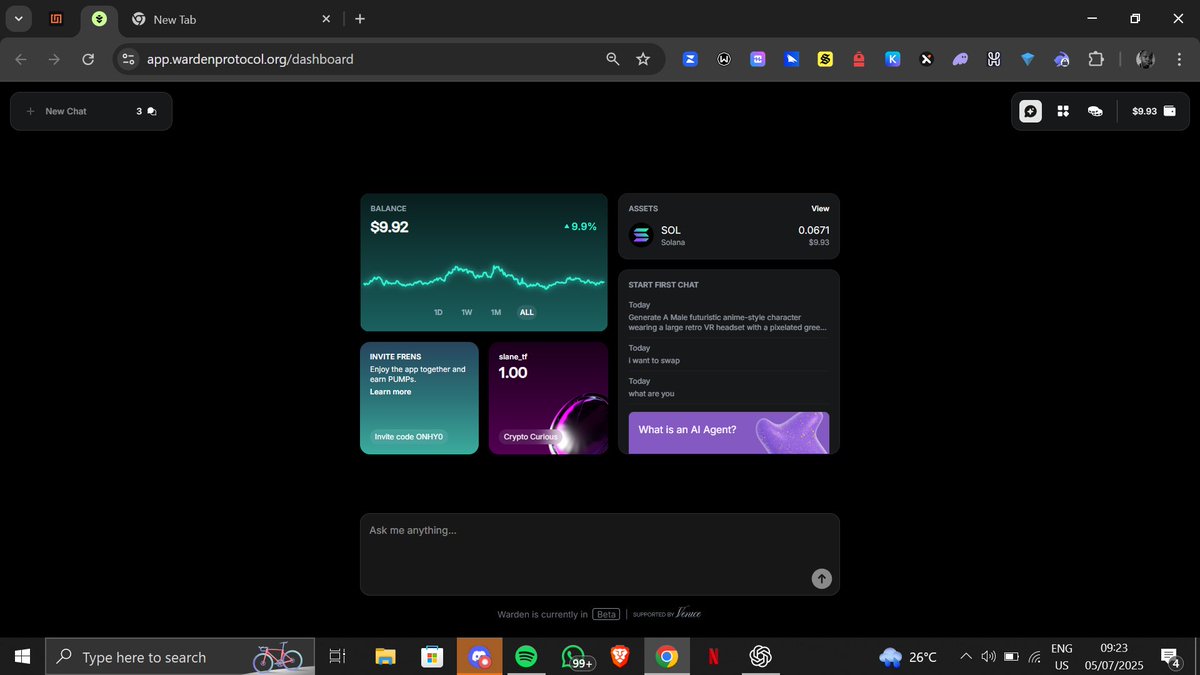
Task: Open the 'what are you' chat
Action: point(728,387)
